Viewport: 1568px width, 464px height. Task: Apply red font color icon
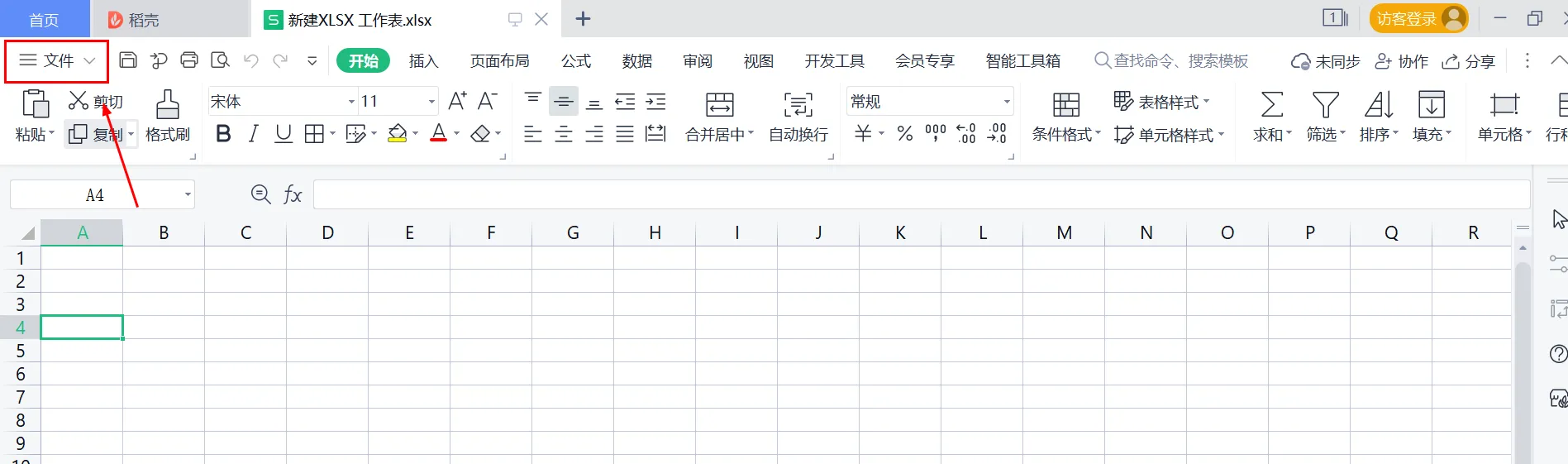[x=439, y=134]
